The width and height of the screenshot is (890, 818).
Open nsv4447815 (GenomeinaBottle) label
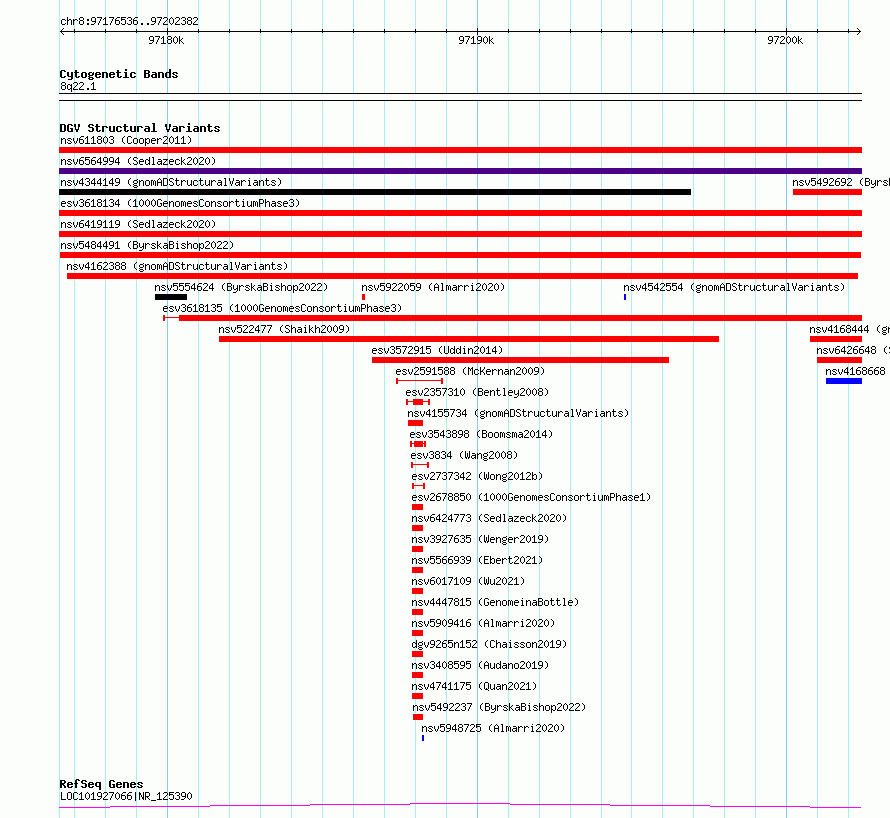(496, 602)
